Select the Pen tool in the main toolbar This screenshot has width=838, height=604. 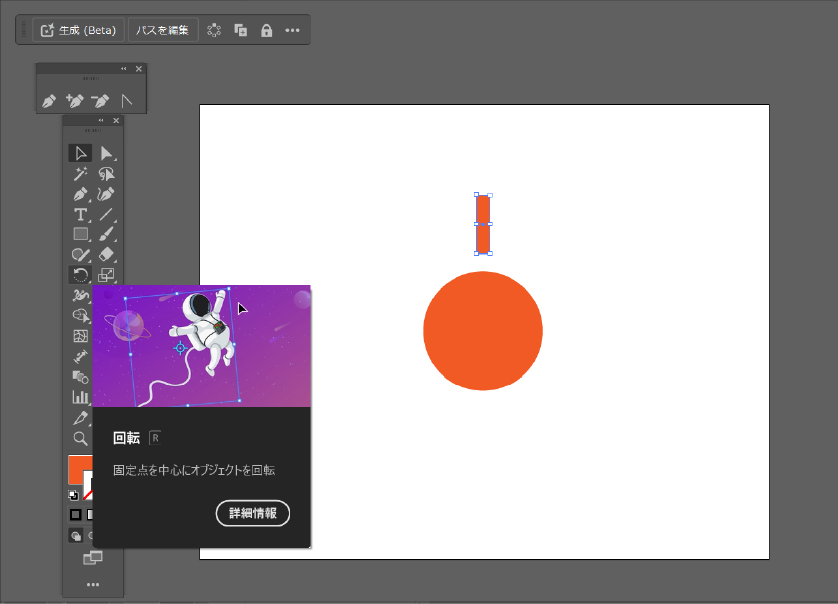[x=81, y=194]
